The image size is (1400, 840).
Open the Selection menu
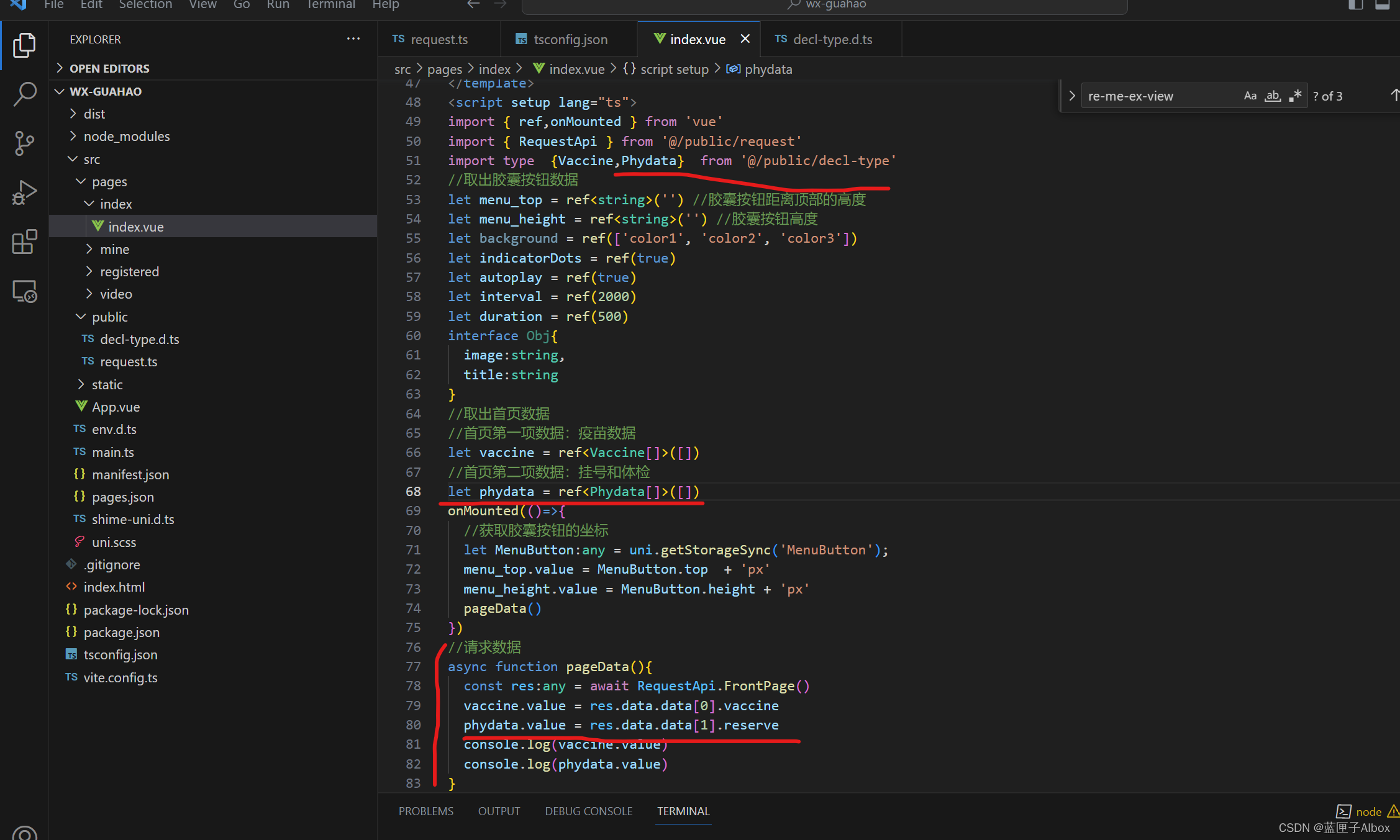145,4
